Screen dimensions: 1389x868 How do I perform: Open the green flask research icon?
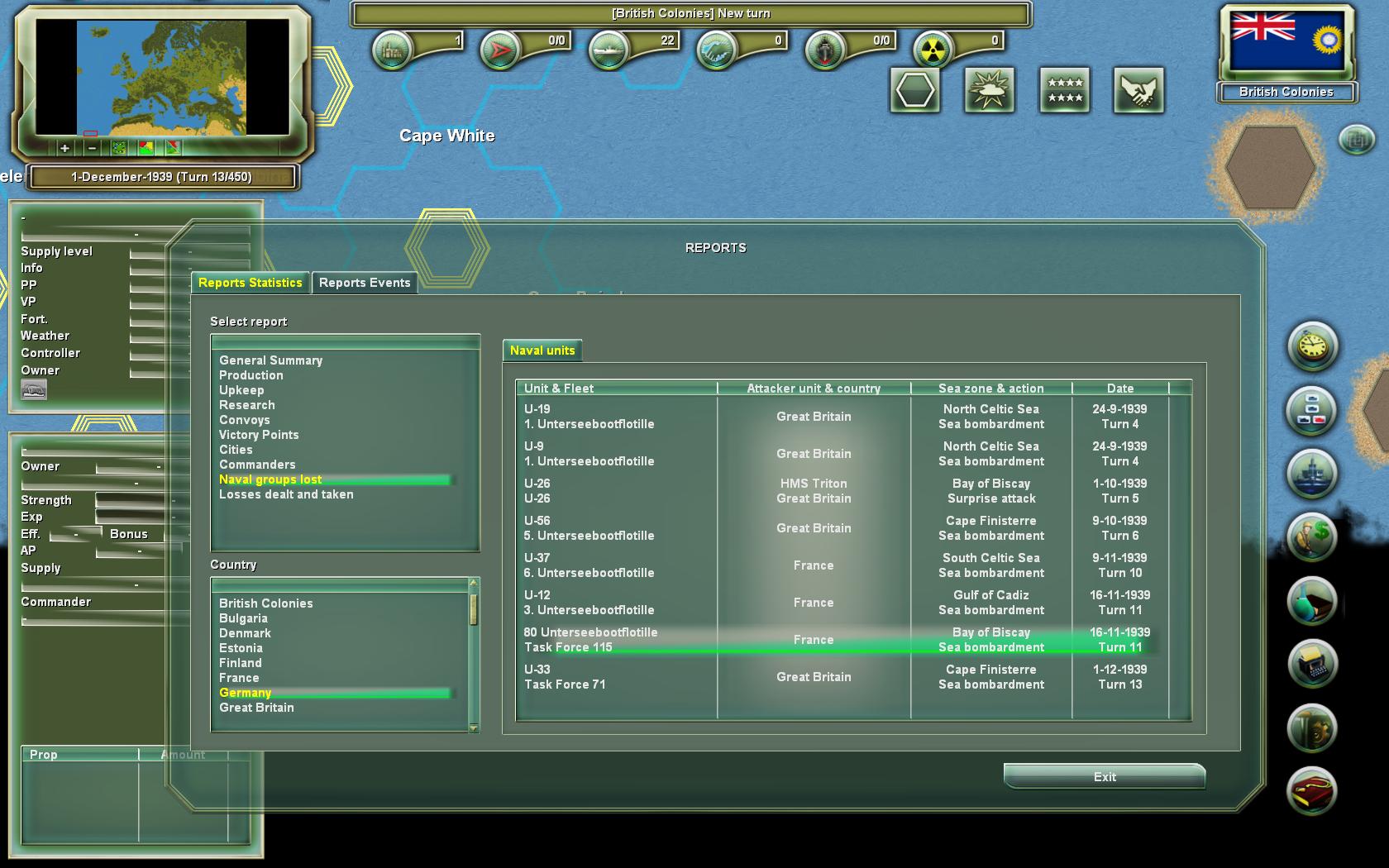[x=1312, y=601]
